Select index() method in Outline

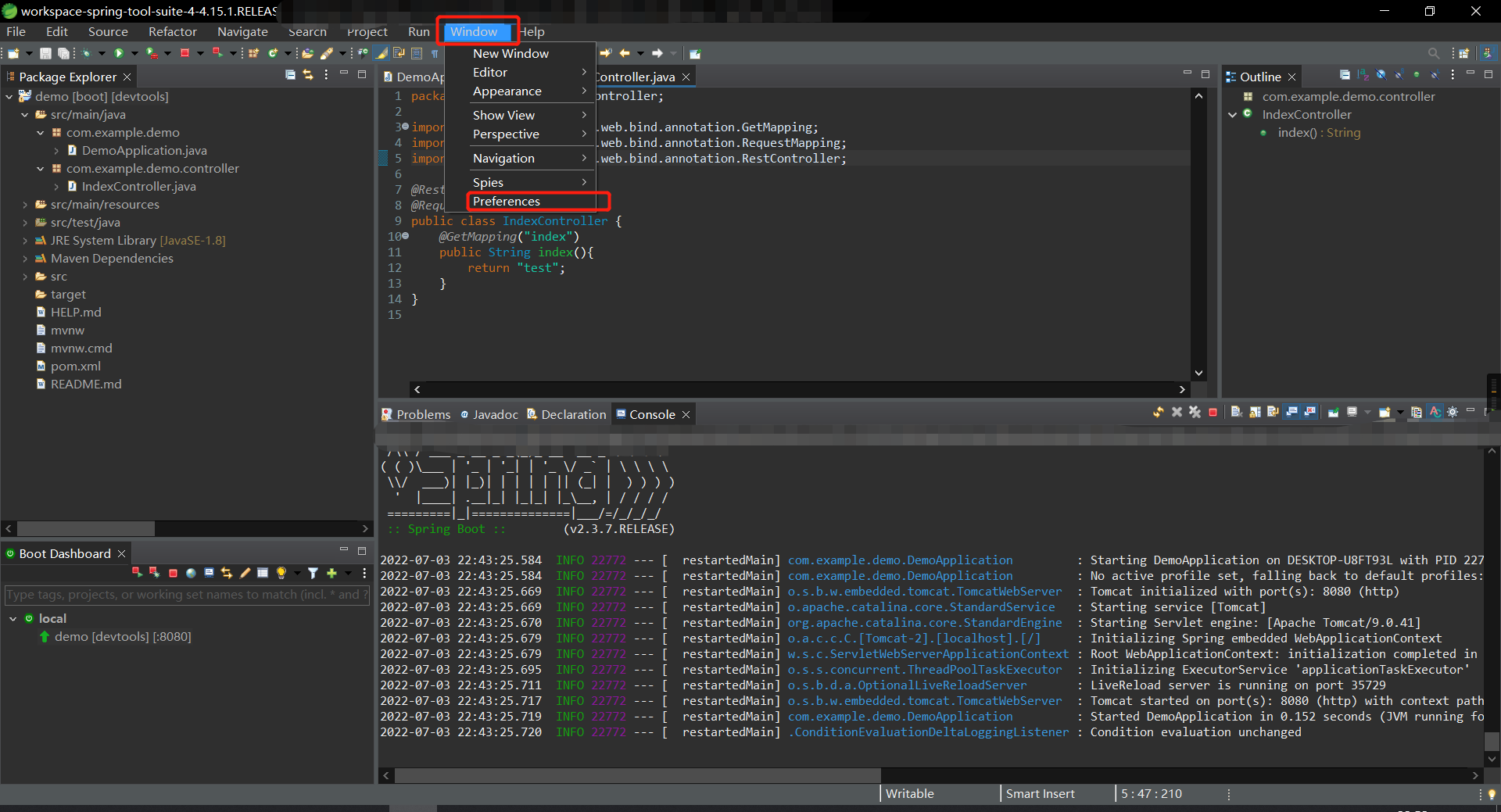[1318, 133]
